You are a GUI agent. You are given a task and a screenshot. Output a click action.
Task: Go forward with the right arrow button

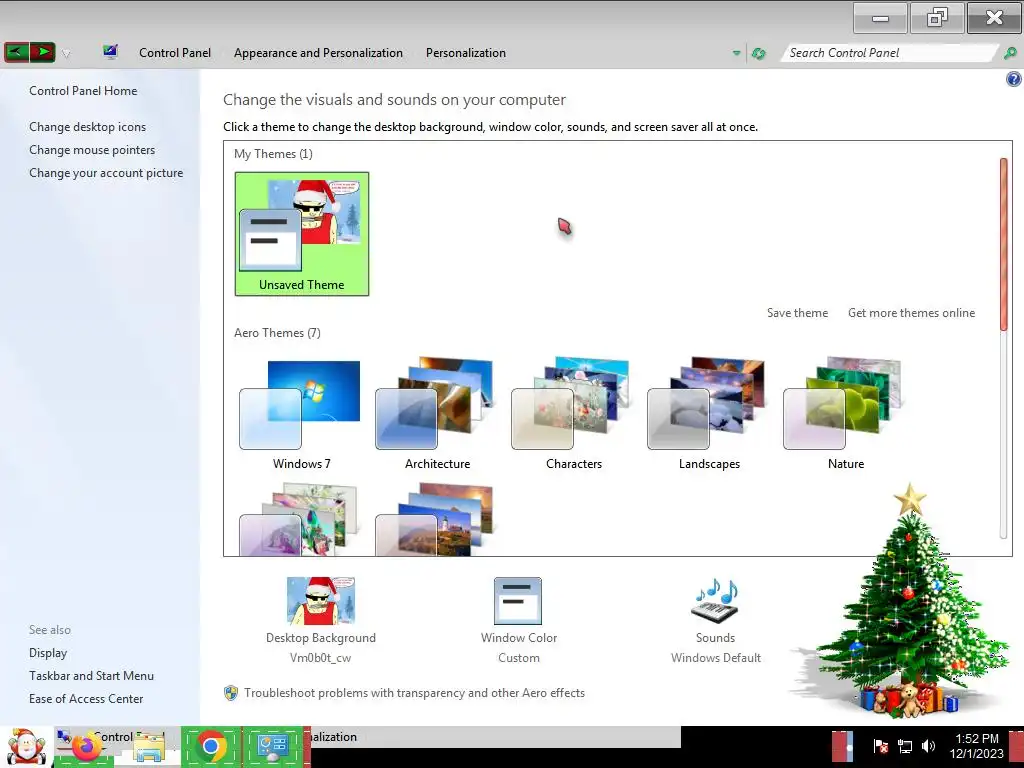point(42,52)
